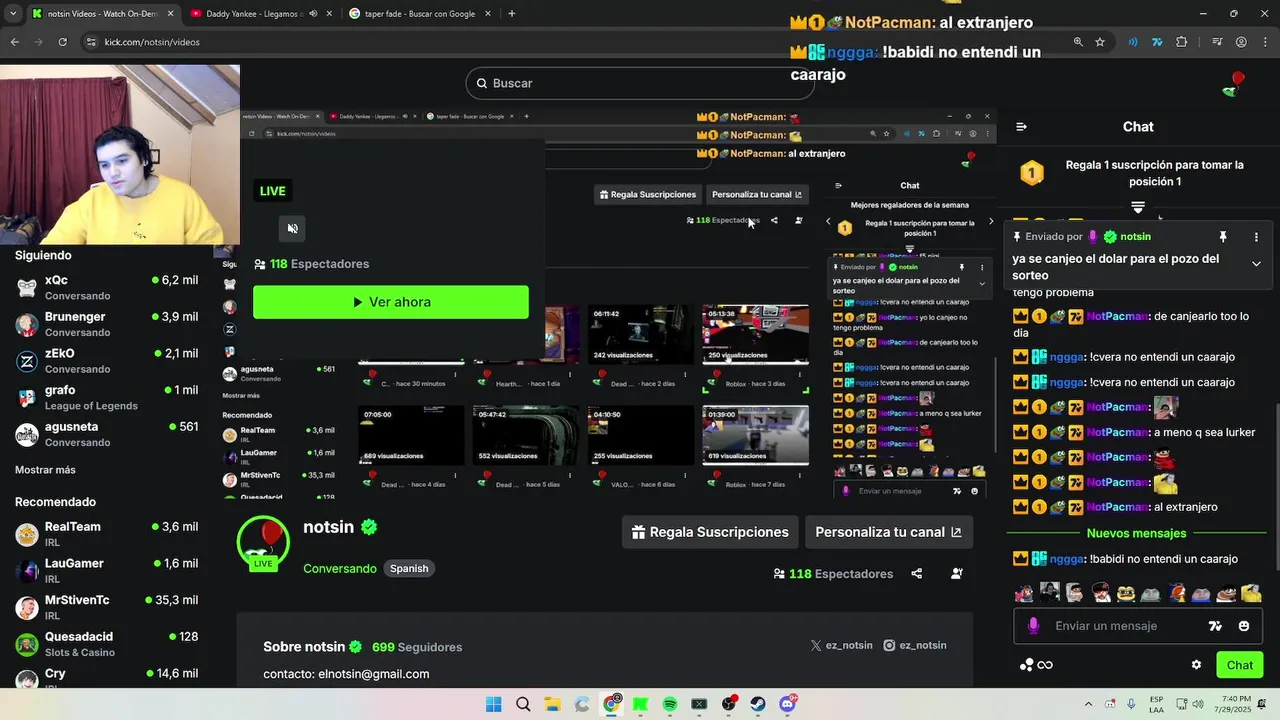
Task: Open the 7TV emote menu
Action: tap(1215, 626)
